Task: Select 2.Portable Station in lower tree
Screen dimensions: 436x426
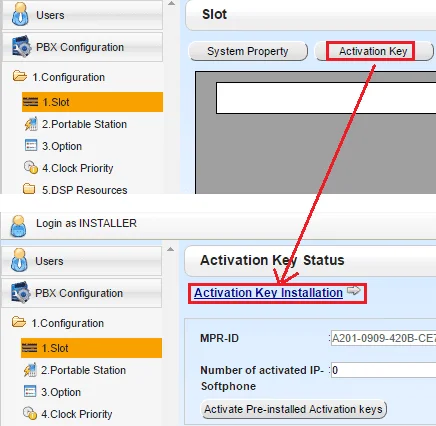Action: 83,370
